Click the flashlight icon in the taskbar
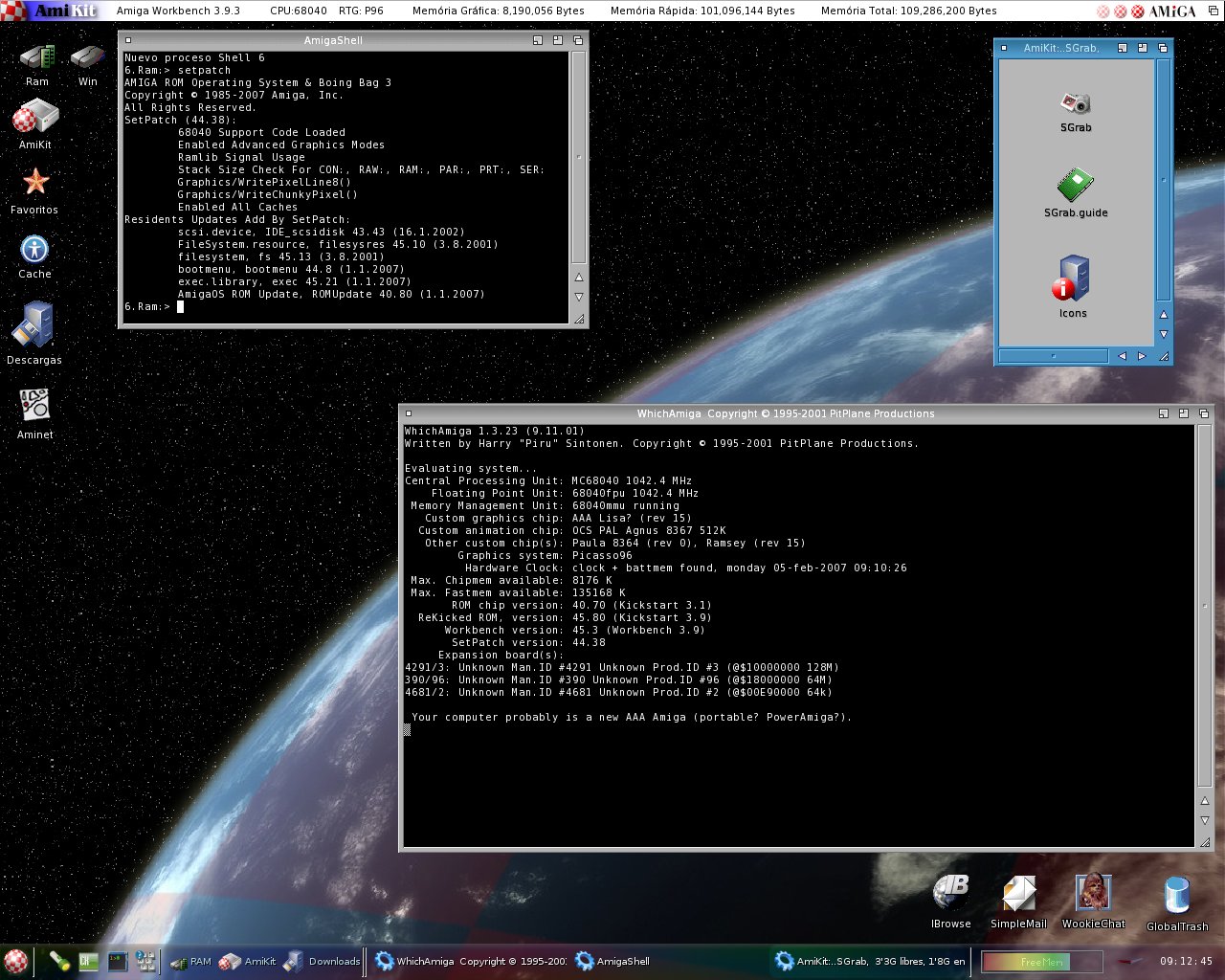The image size is (1225, 980). (59, 962)
